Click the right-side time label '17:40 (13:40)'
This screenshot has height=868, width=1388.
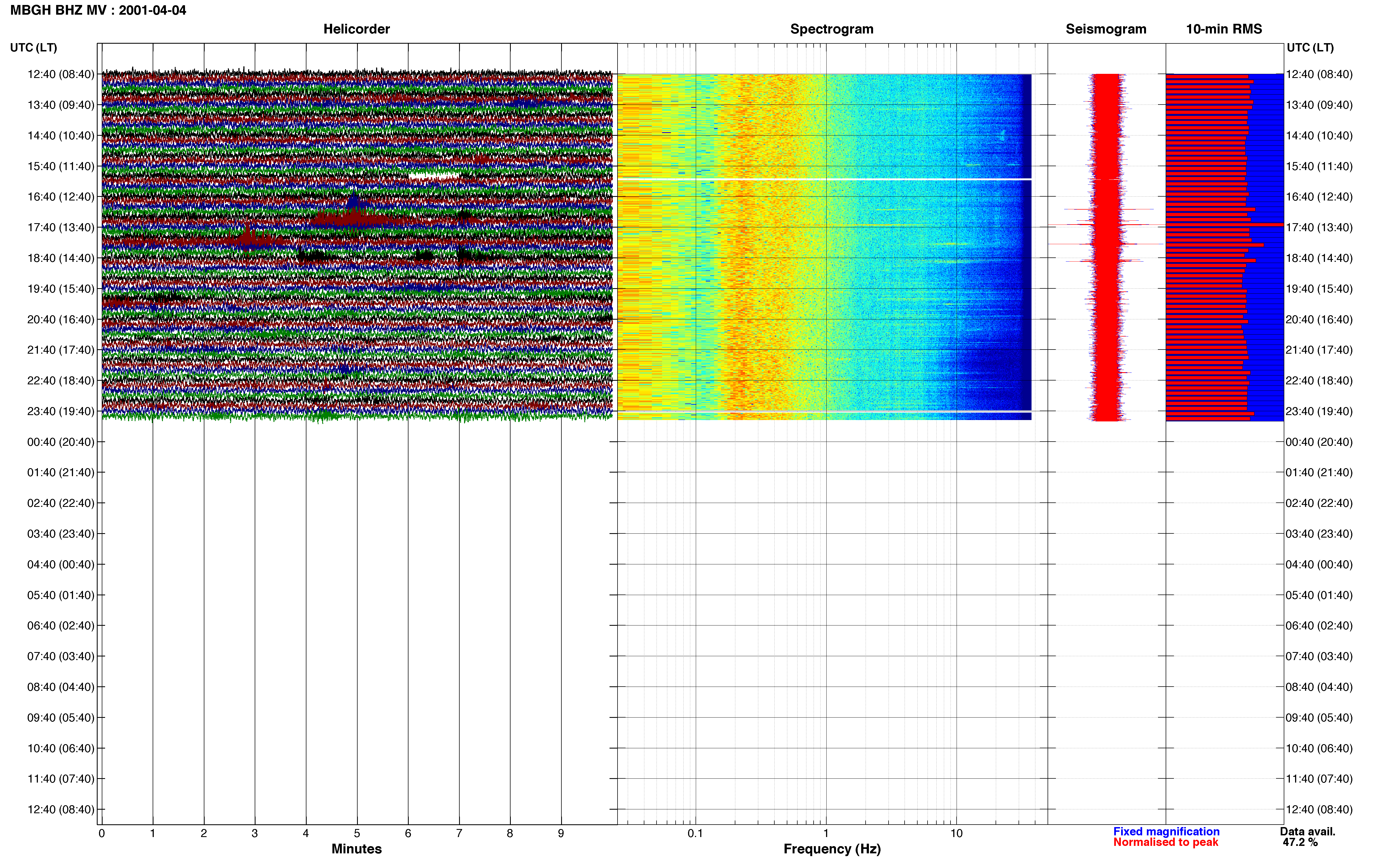[1319, 227]
